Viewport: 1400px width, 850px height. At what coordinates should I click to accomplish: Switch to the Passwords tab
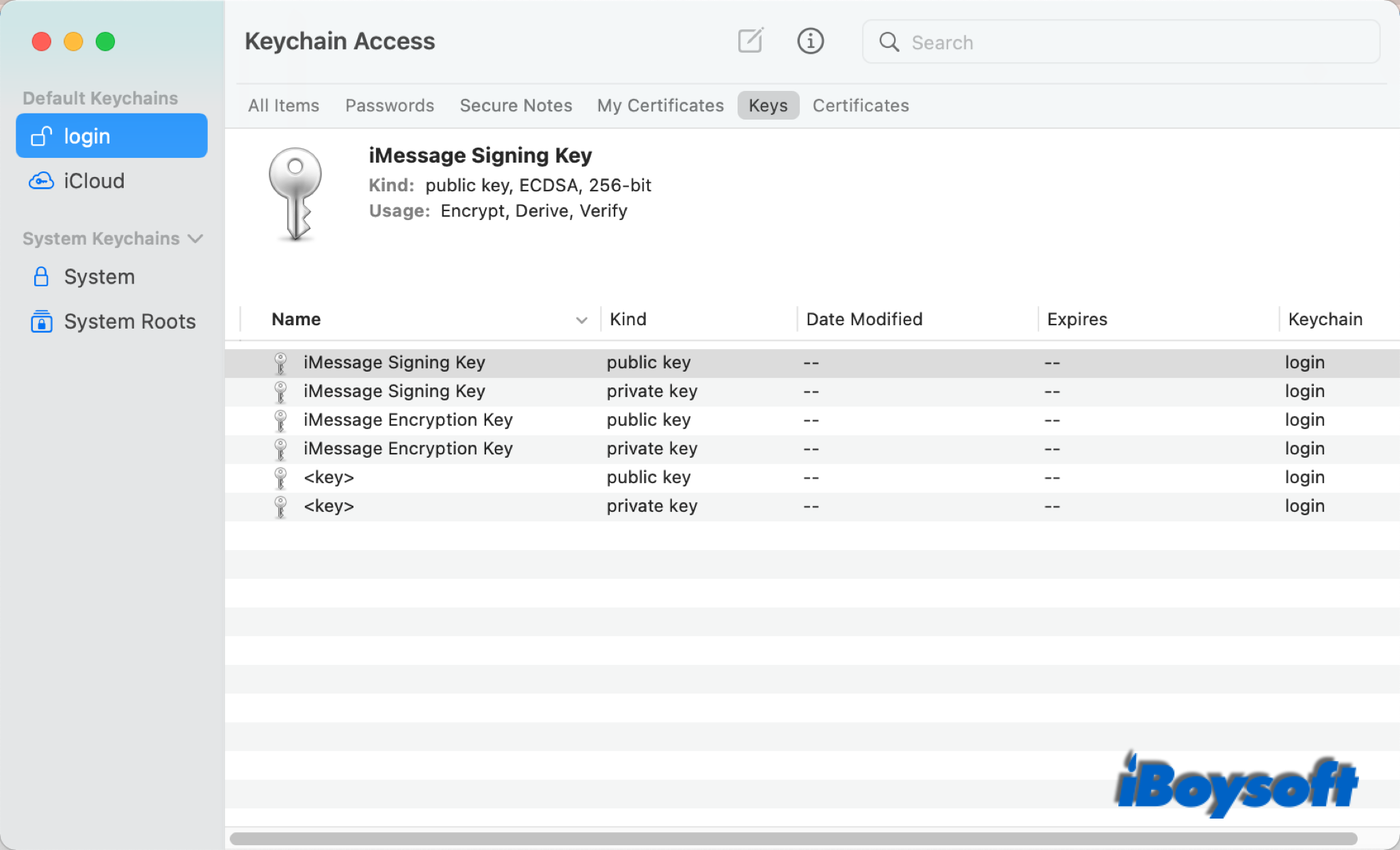390,105
